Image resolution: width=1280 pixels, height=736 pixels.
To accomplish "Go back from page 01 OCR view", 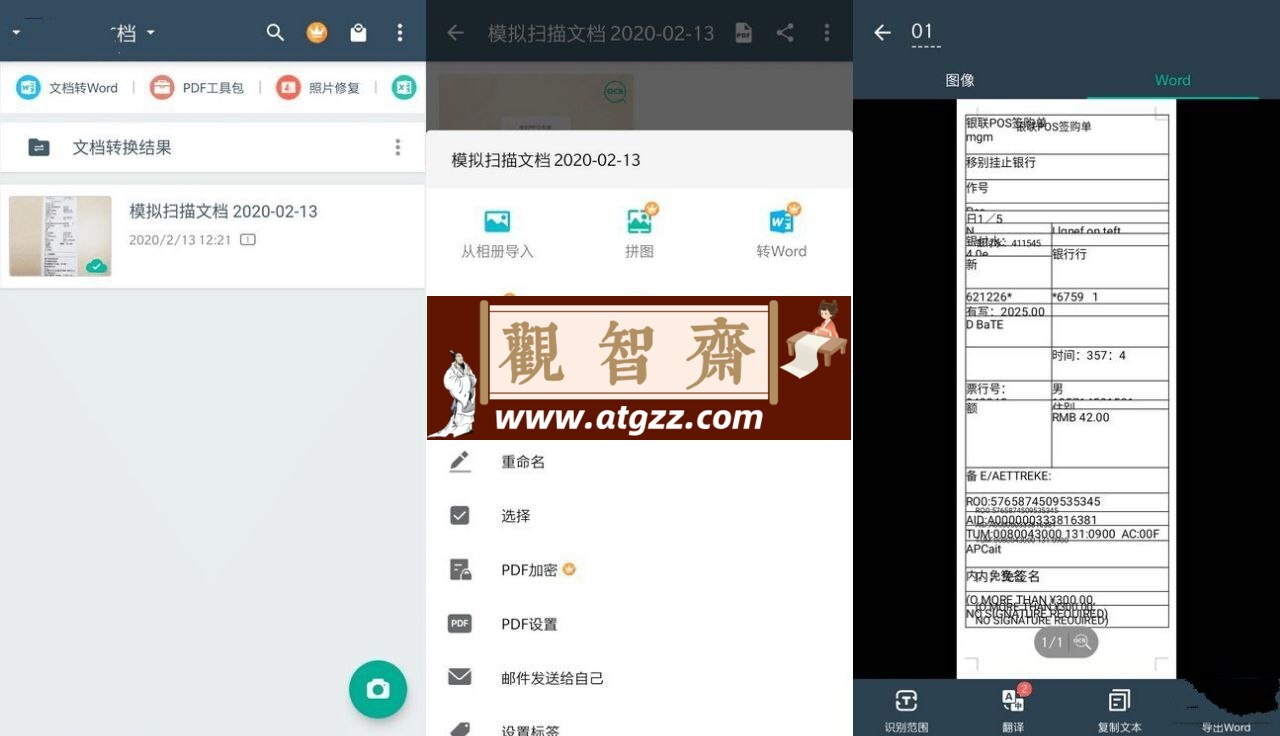I will coord(882,33).
